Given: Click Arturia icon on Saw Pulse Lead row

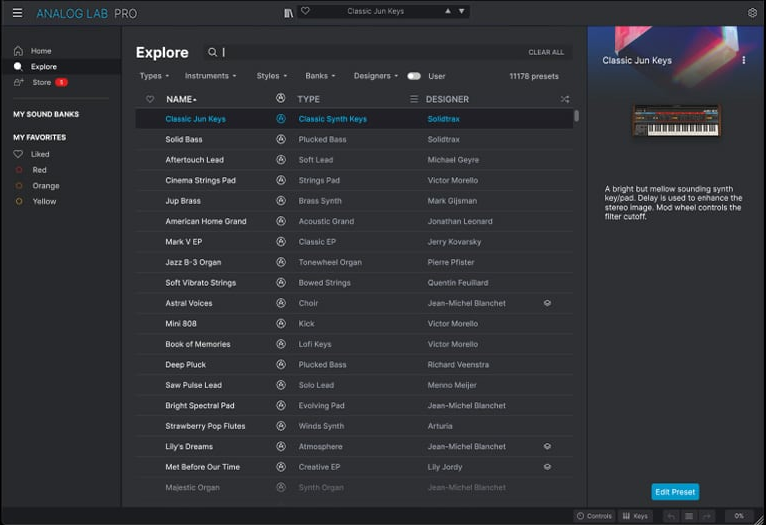Looking at the screenshot, I should 281,385.
